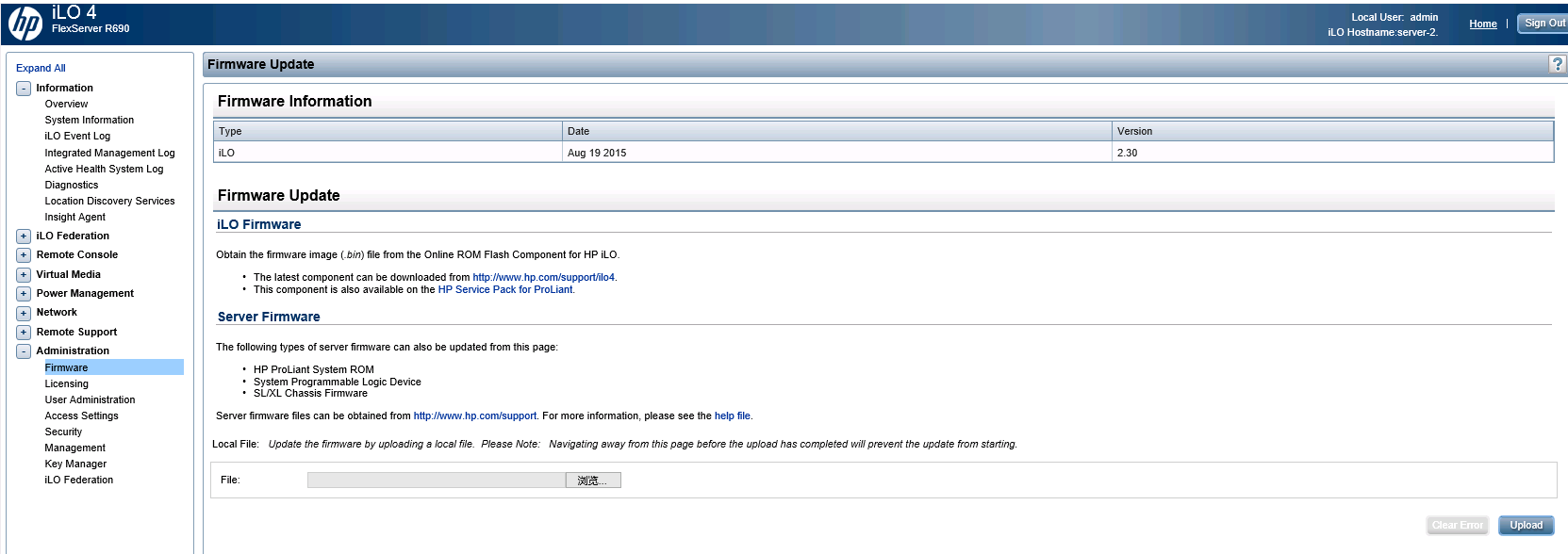1568x554 pixels.
Task: Click the Network section label
Action: pos(57,312)
